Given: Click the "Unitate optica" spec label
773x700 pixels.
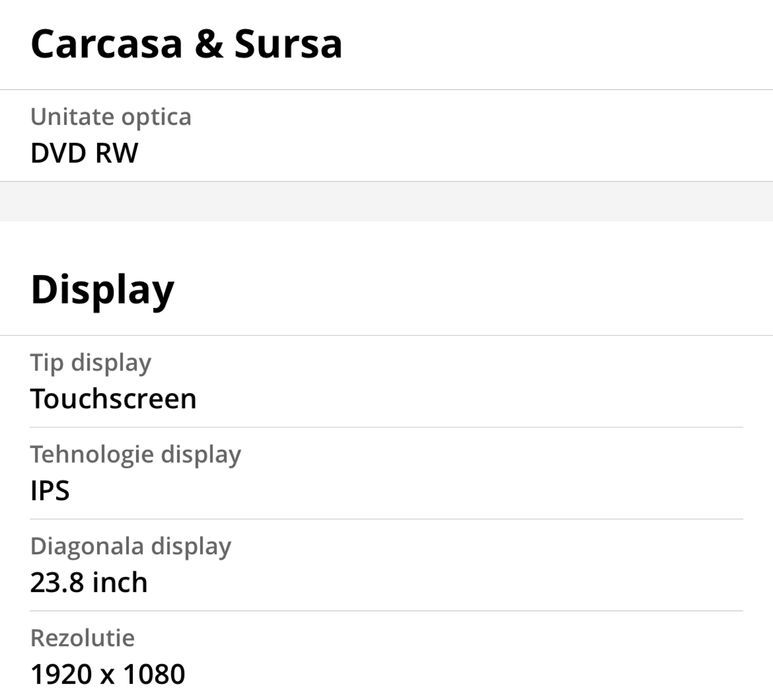Looking at the screenshot, I should pos(110,117).
